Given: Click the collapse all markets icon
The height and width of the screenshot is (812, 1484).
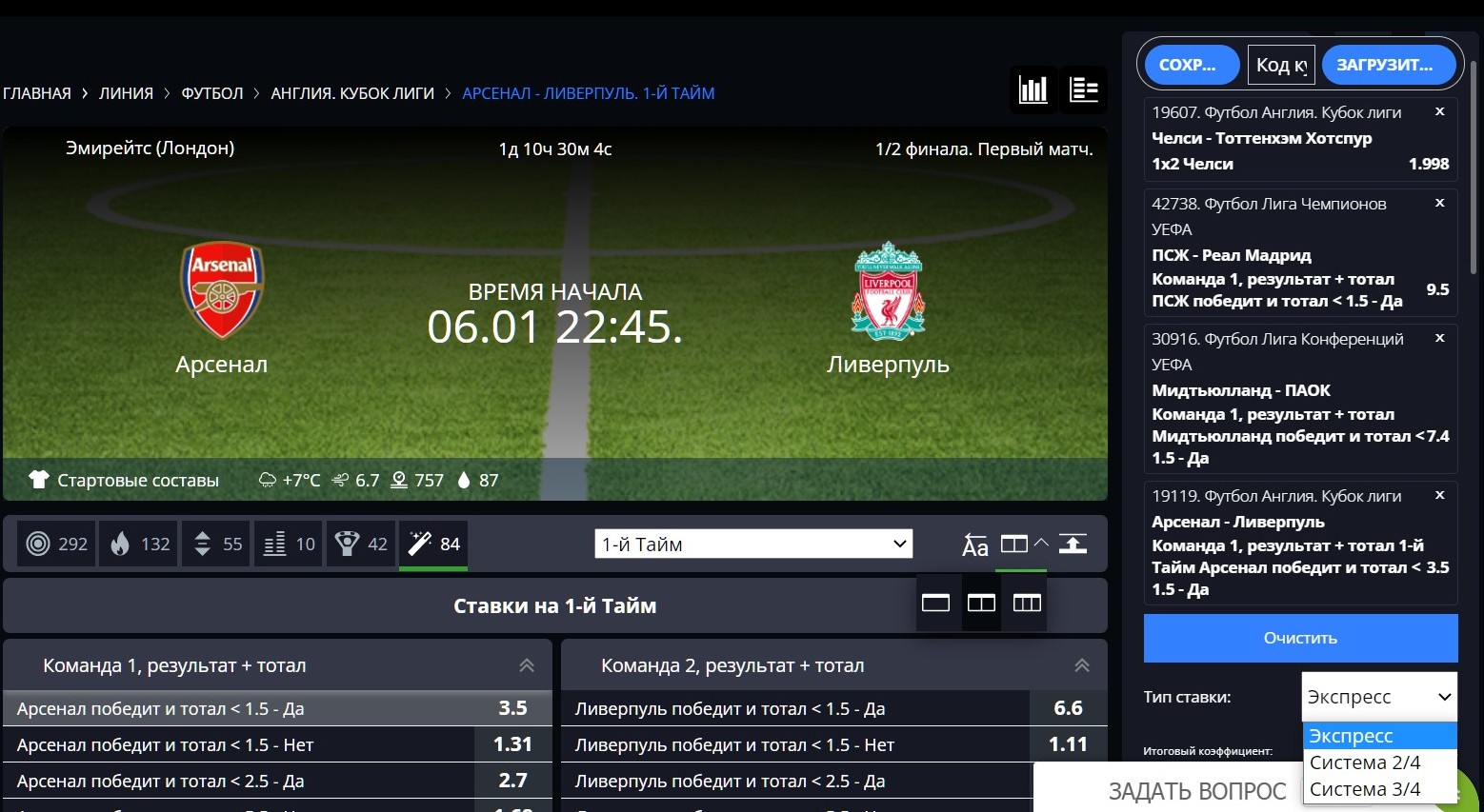Looking at the screenshot, I should coord(1073,544).
